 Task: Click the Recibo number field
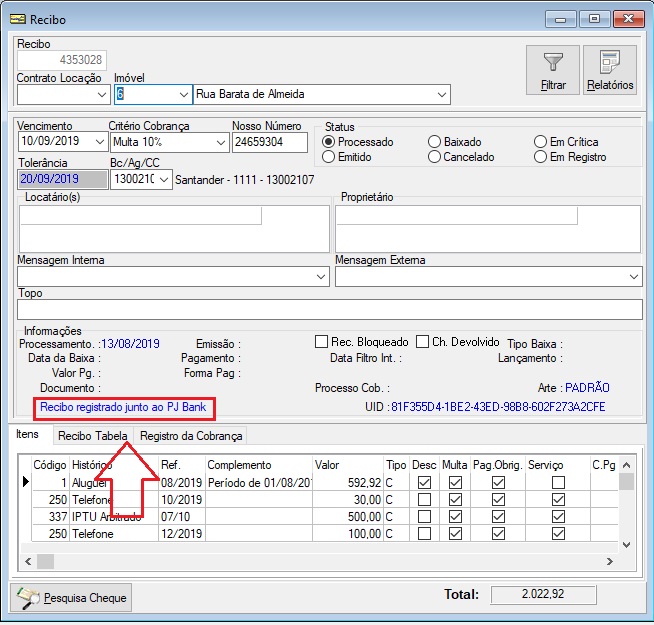click(x=62, y=60)
